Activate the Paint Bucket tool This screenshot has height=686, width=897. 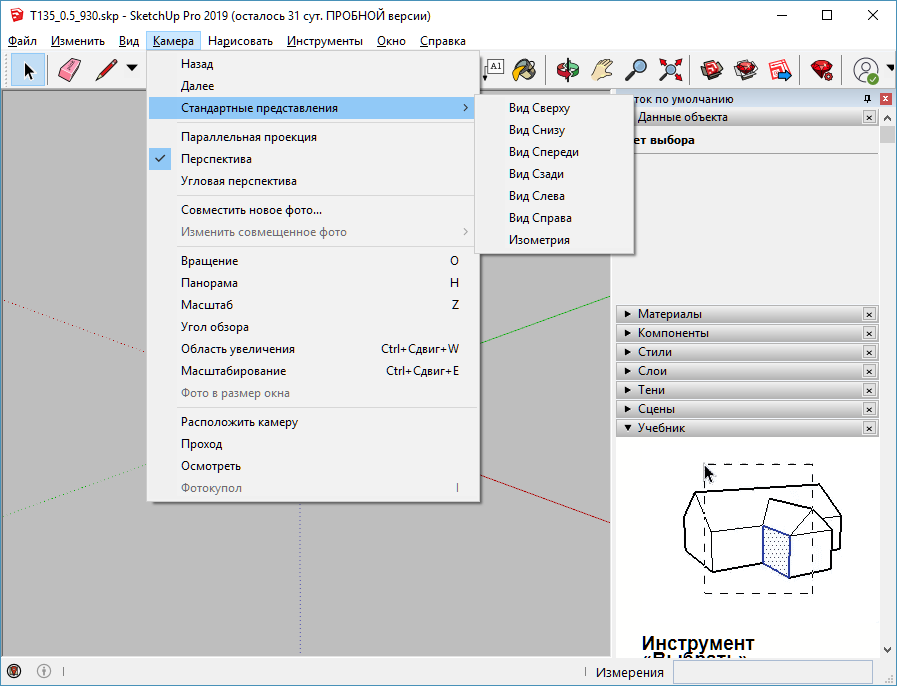[x=525, y=69]
